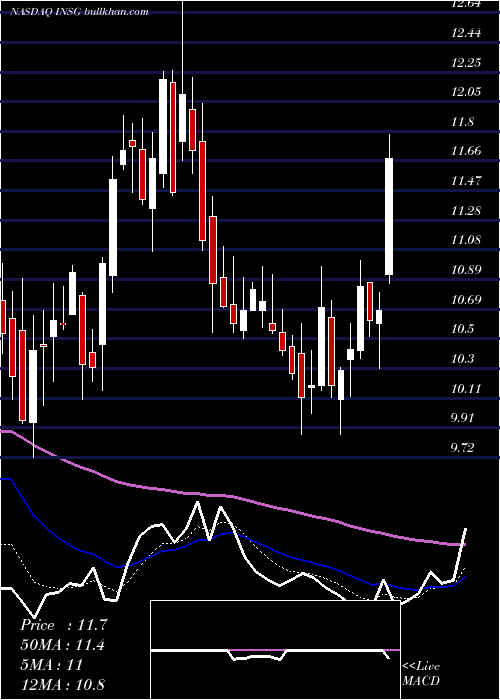The image size is (500, 700).
Task: Click the 11.47 price axis label
Action: [467, 181]
